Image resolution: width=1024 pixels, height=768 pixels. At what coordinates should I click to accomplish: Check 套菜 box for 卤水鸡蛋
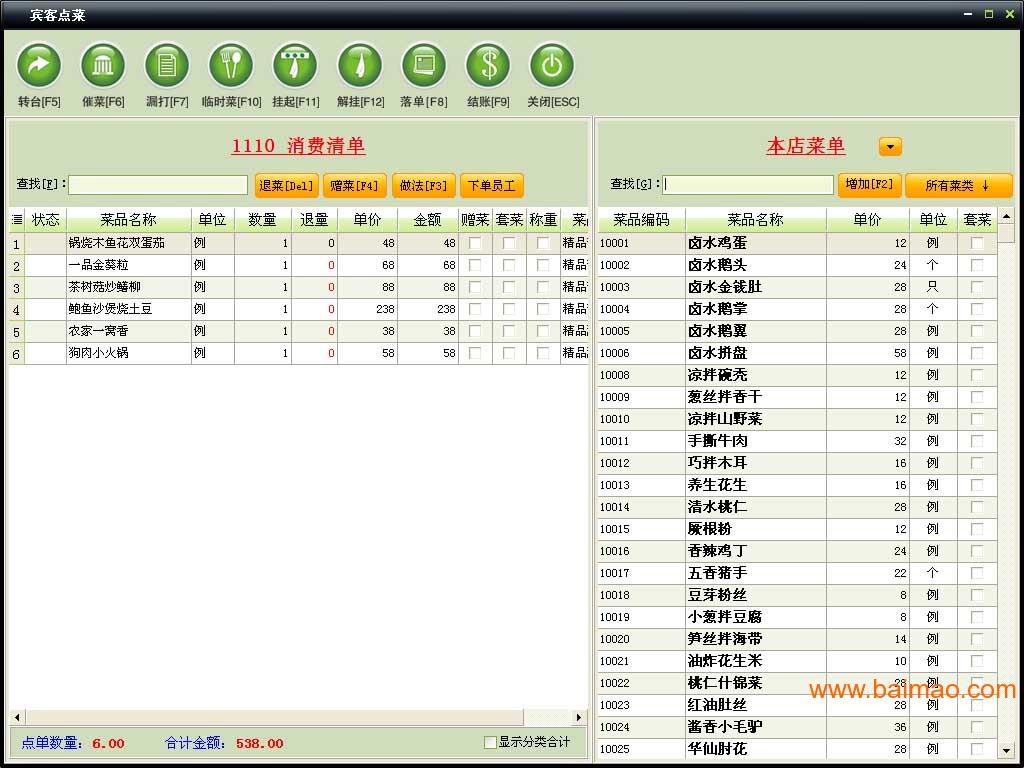pyautogui.click(x=977, y=243)
